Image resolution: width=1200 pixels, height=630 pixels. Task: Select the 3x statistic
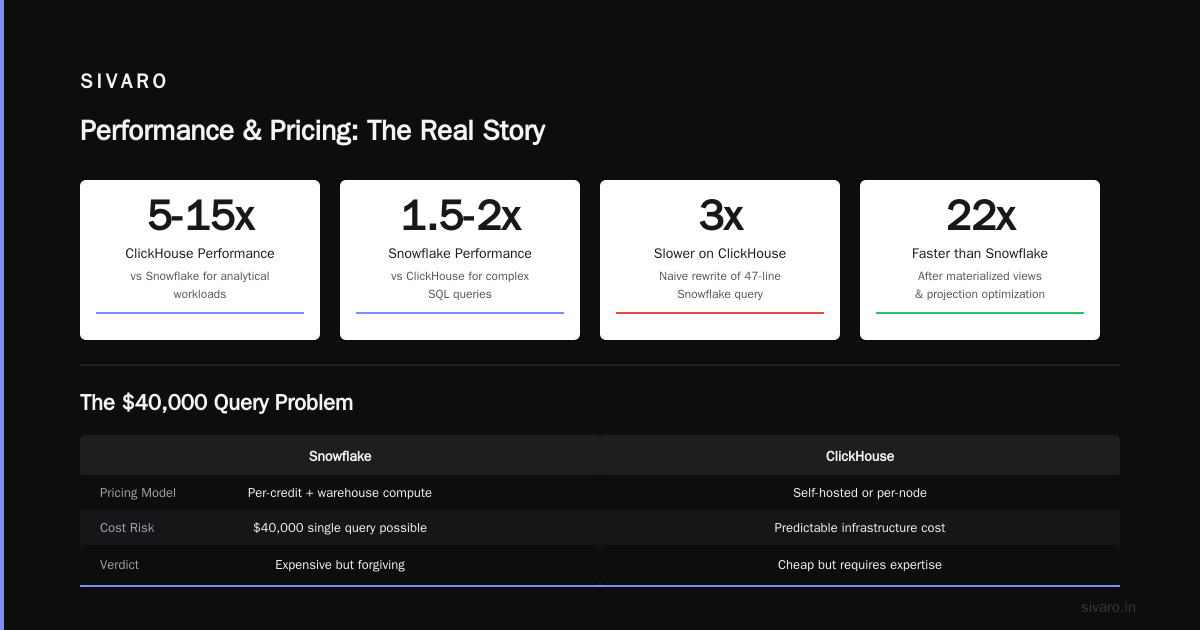pos(720,215)
